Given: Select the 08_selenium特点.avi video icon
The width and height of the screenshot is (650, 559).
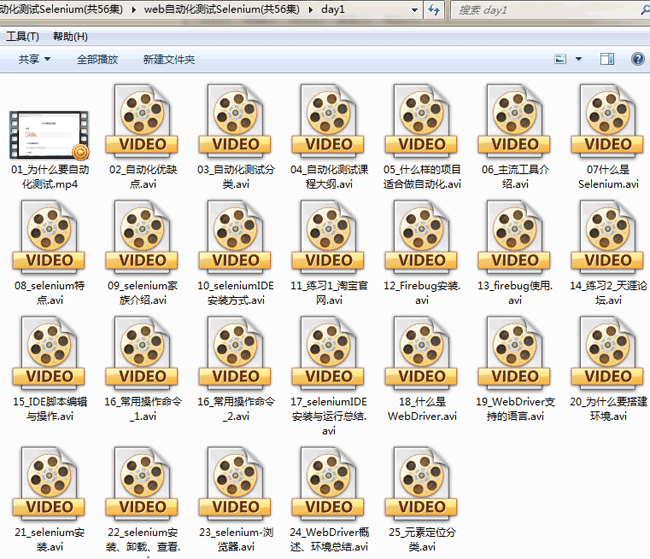Looking at the screenshot, I should (x=49, y=238).
